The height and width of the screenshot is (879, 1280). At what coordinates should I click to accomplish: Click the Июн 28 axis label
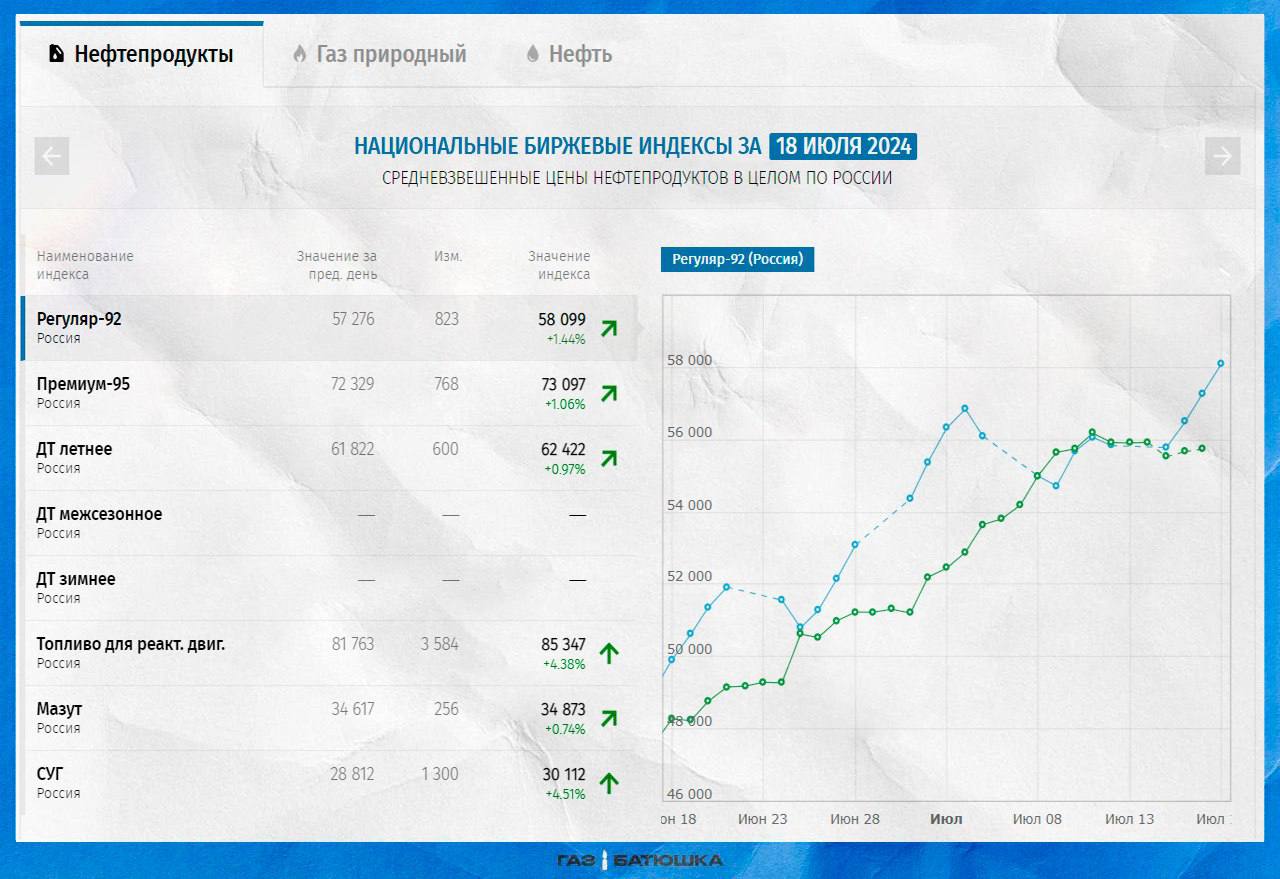pyautogui.click(x=855, y=819)
